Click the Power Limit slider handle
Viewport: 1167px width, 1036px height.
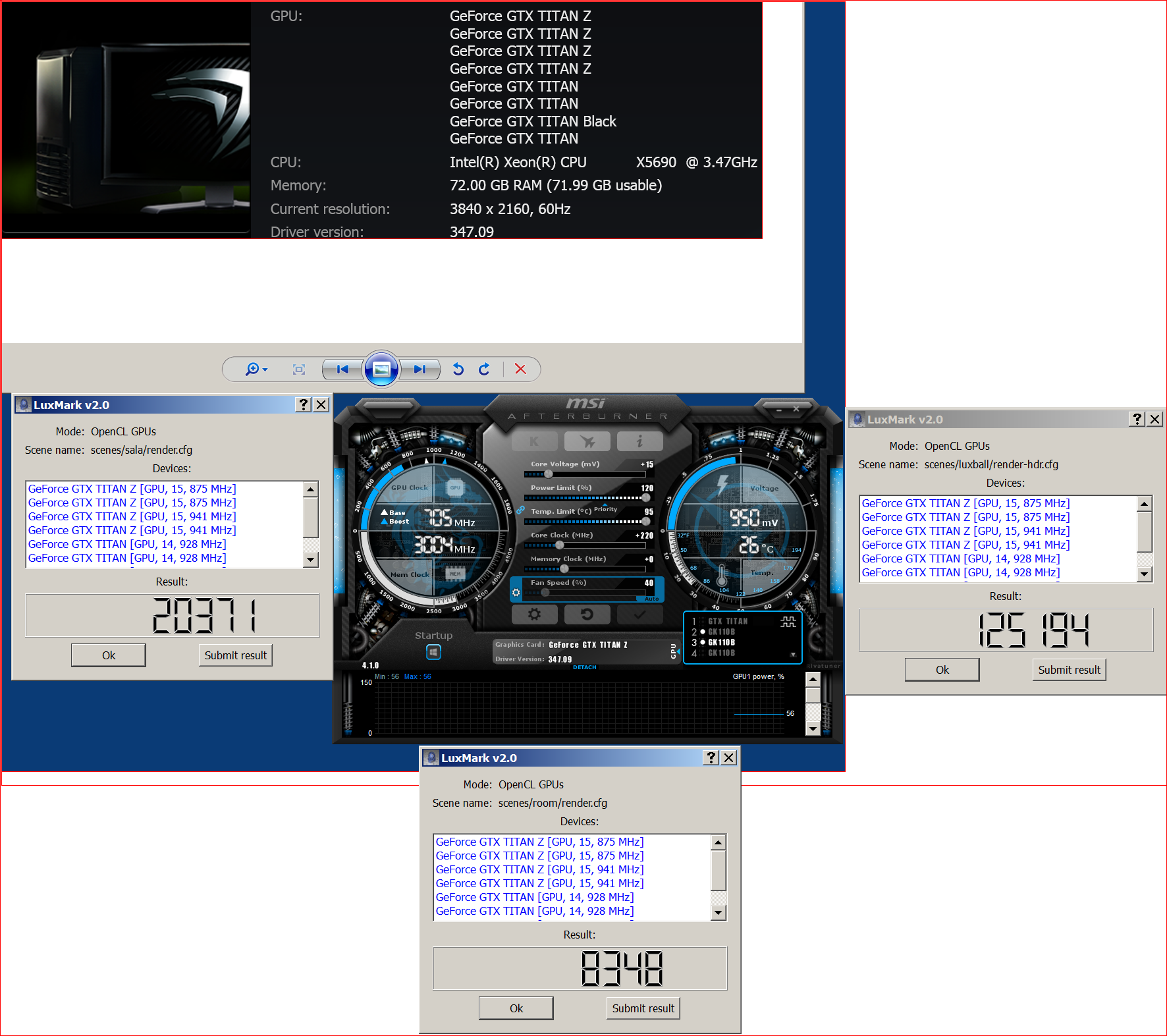pos(645,497)
